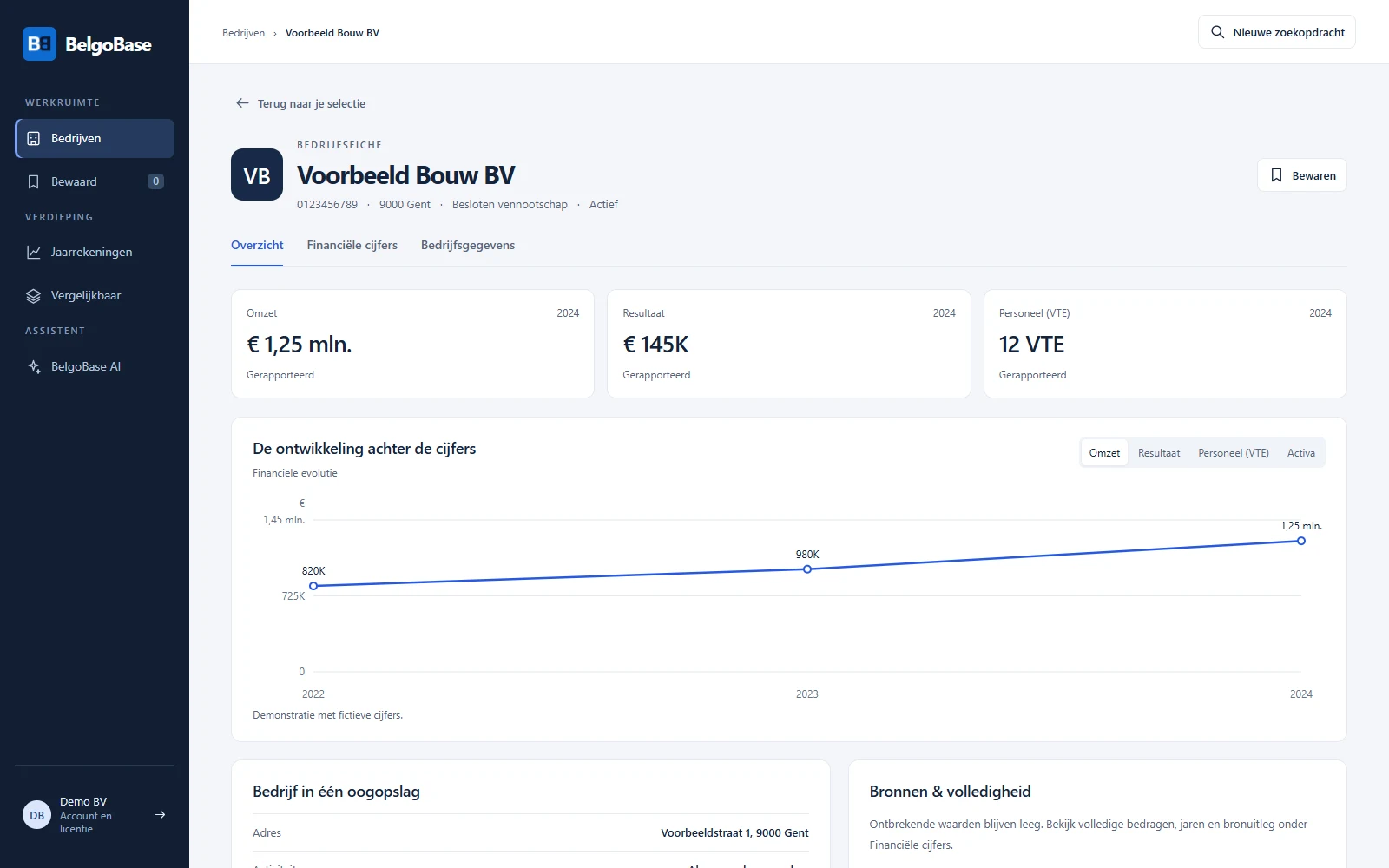The width and height of the screenshot is (1389, 868).
Task: Click the Bedrijven breadcrumb link
Action: pyautogui.click(x=243, y=33)
